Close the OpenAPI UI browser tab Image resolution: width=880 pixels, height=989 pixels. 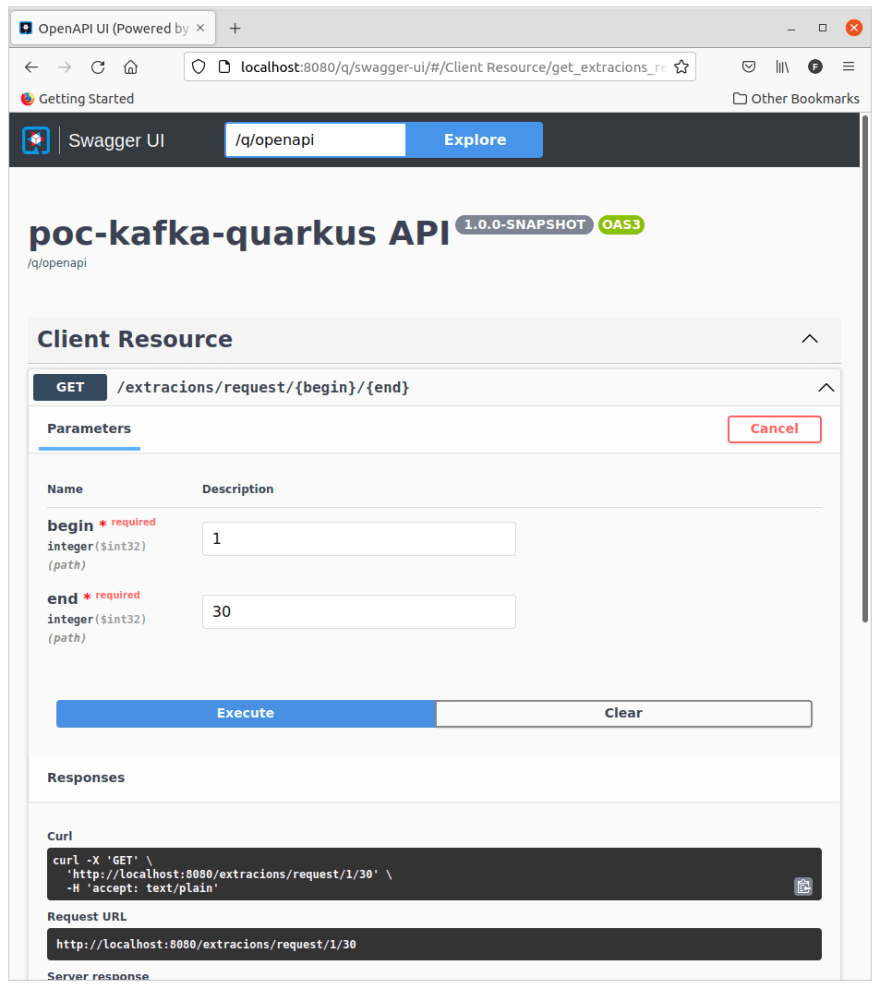200,28
